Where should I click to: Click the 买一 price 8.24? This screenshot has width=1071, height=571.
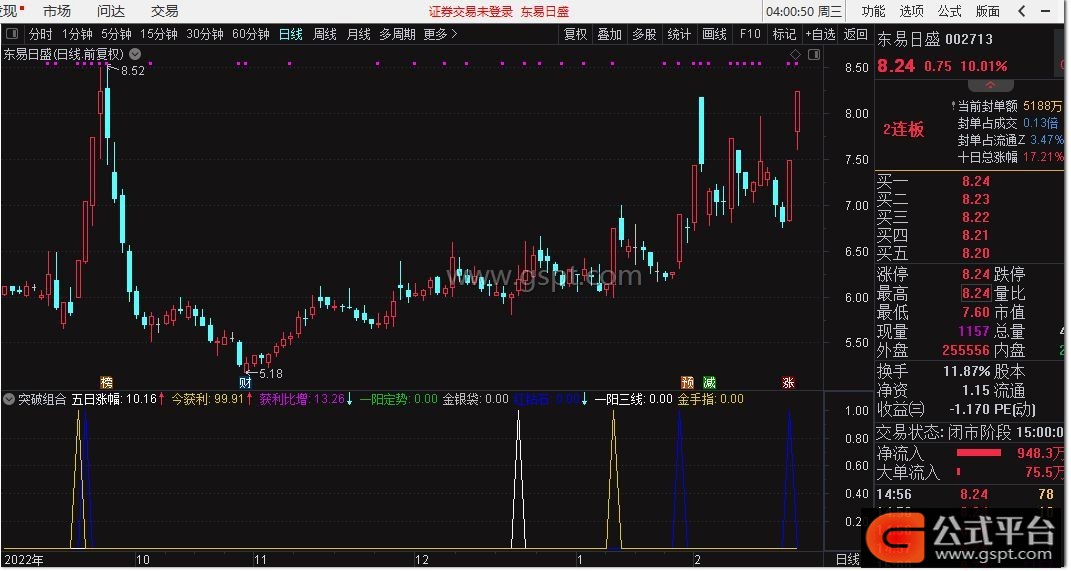[x=976, y=182]
